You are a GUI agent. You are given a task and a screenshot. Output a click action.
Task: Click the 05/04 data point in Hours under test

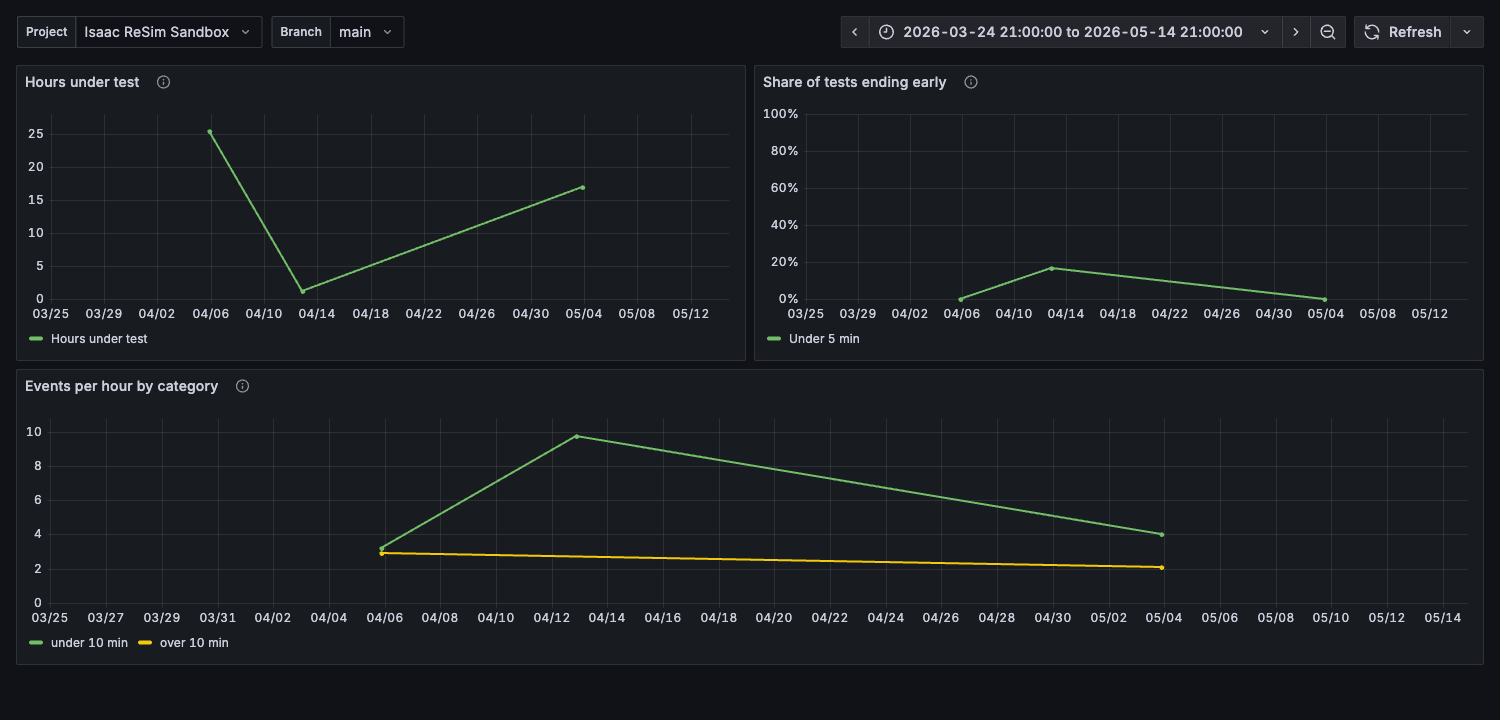(582, 187)
